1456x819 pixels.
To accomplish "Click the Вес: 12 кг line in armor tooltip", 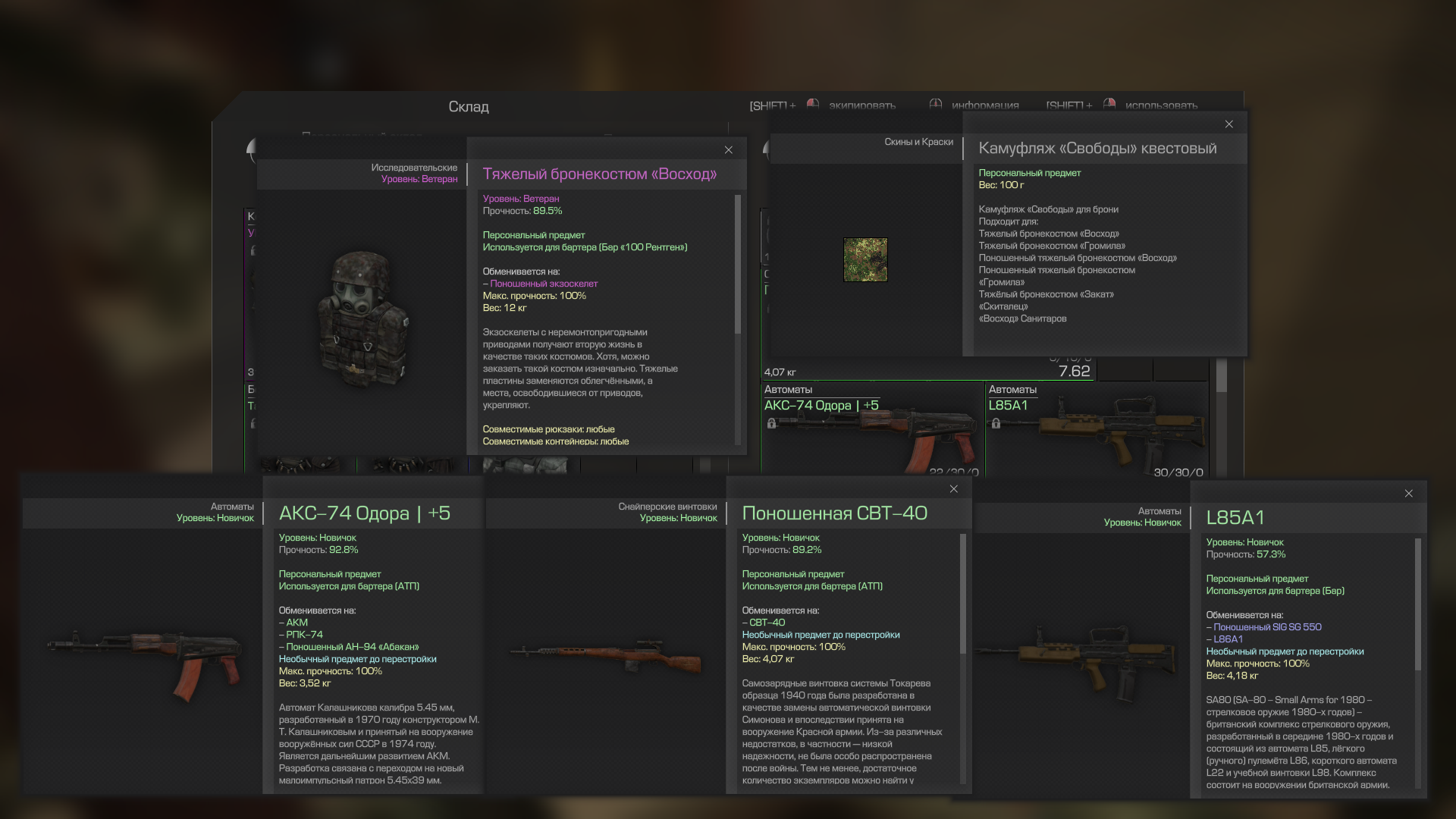I will pos(504,308).
